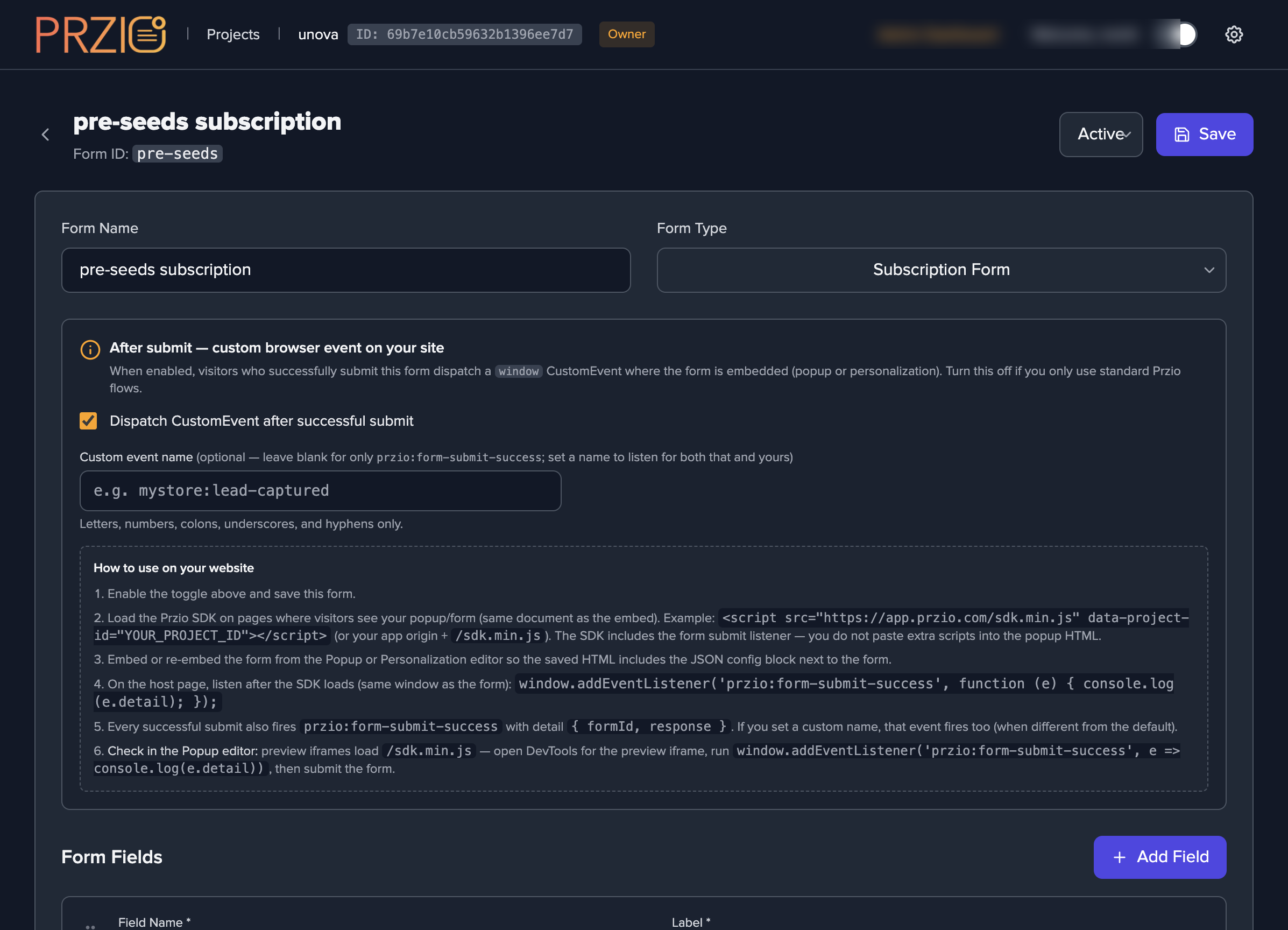Click the After submit custom browser event title
This screenshot has width=1288, height=930.
[x=277, y=348]
